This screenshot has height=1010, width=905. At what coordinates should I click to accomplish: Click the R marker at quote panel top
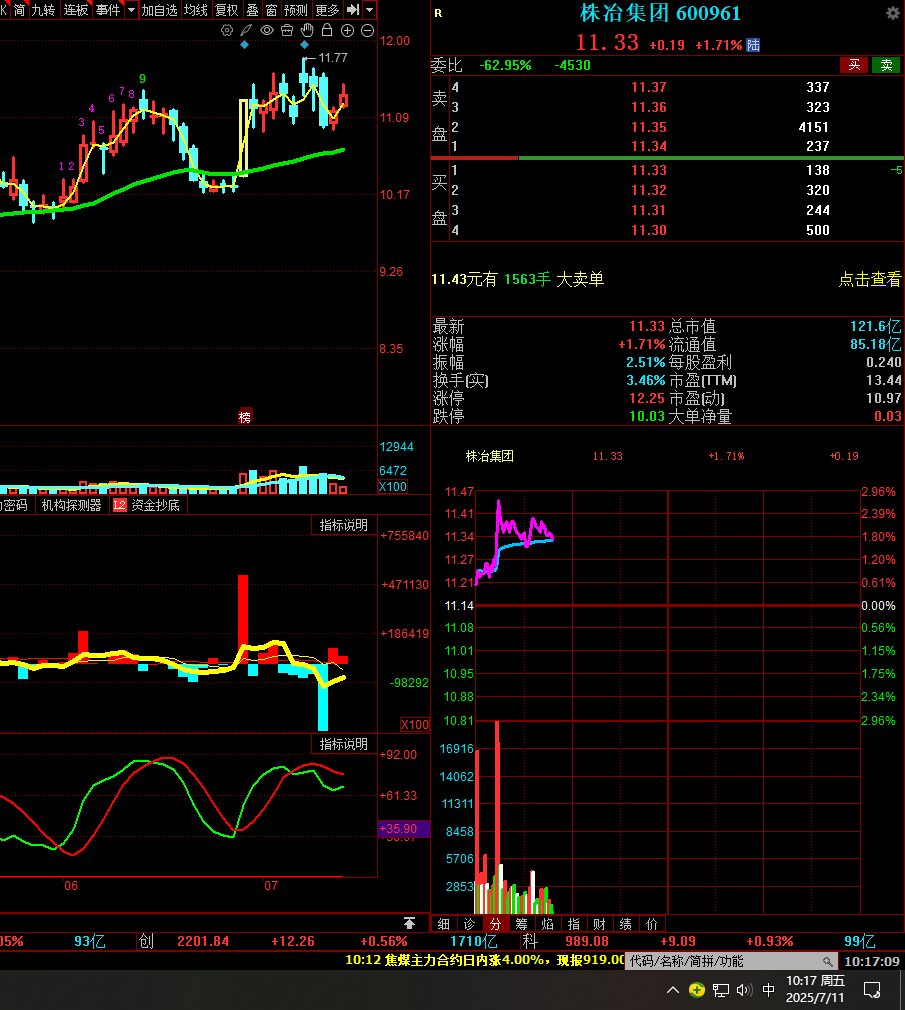point(438,13)
